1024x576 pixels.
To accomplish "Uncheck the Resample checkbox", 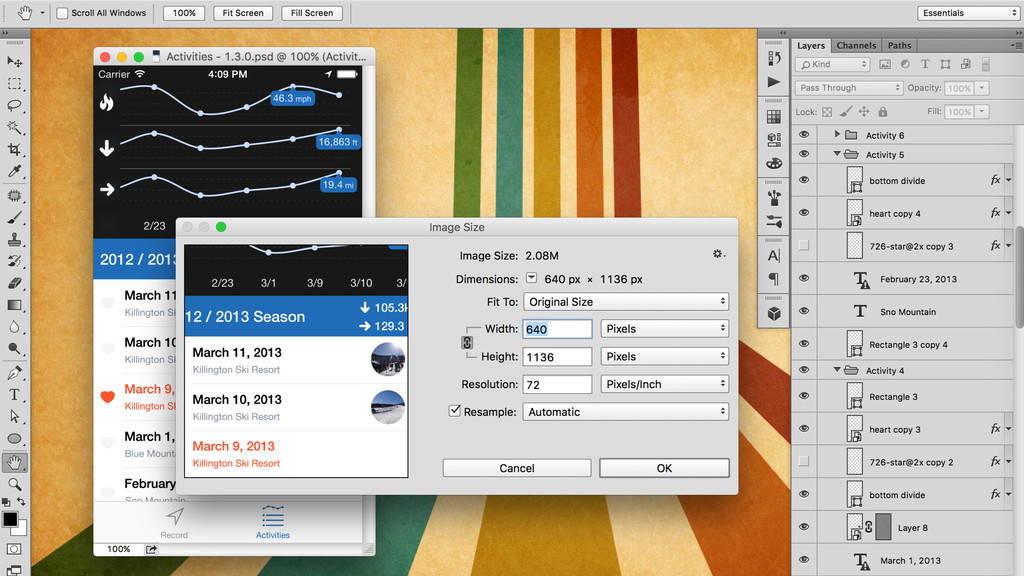I will tap(455, 411).
